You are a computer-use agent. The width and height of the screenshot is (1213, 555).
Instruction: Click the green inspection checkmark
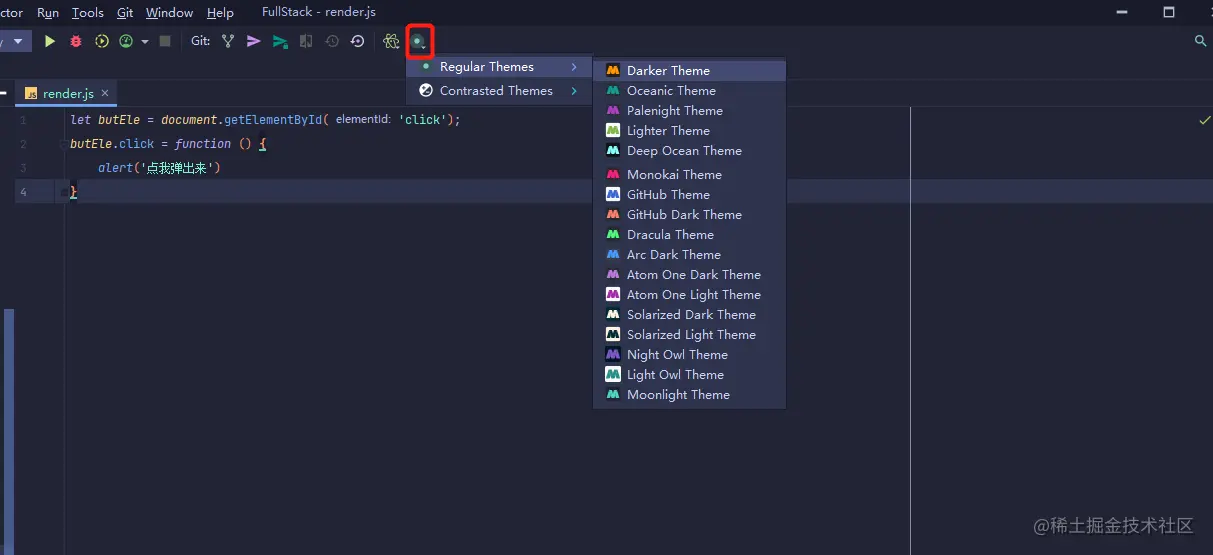click(1204, 120)
